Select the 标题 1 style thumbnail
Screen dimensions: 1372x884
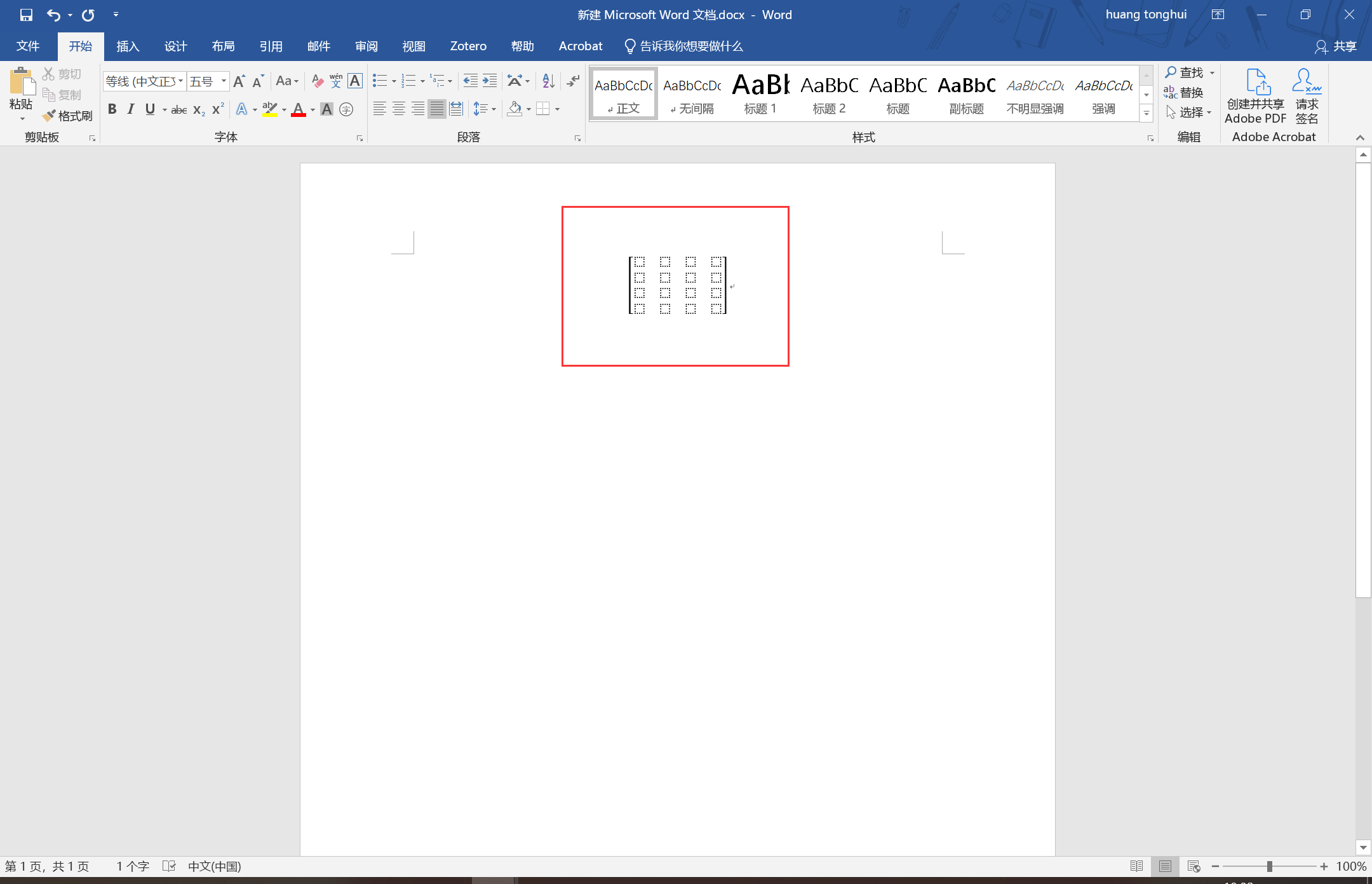pos(760,94)
